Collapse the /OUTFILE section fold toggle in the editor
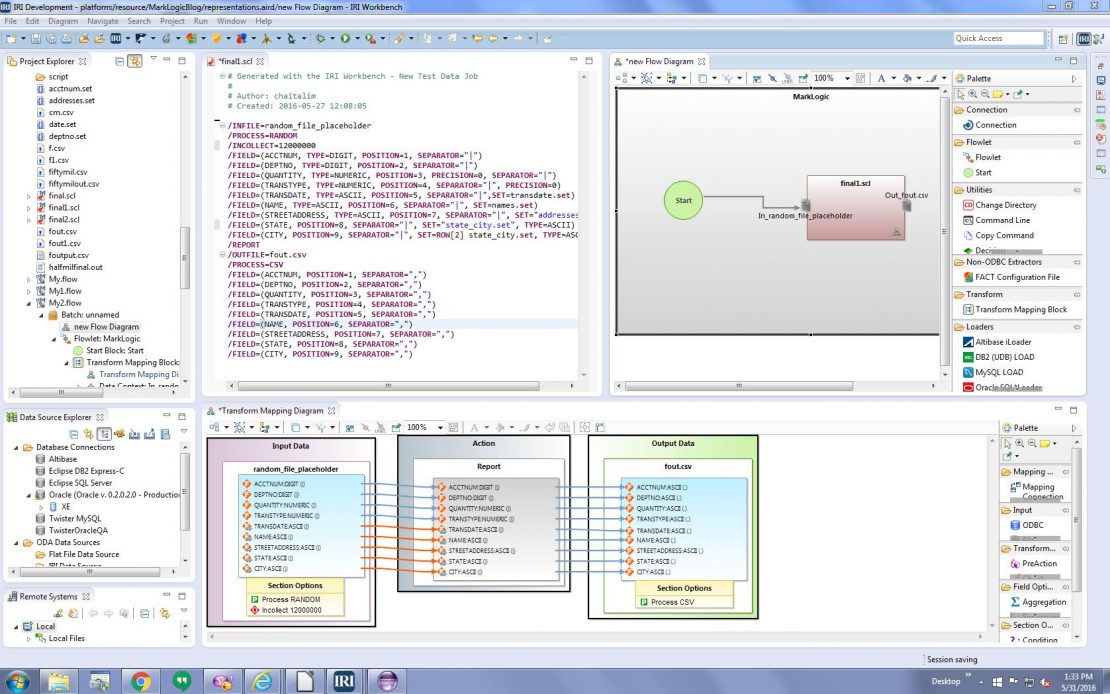The height and width of the screenshot is (694, 1110). click(222, 254)
